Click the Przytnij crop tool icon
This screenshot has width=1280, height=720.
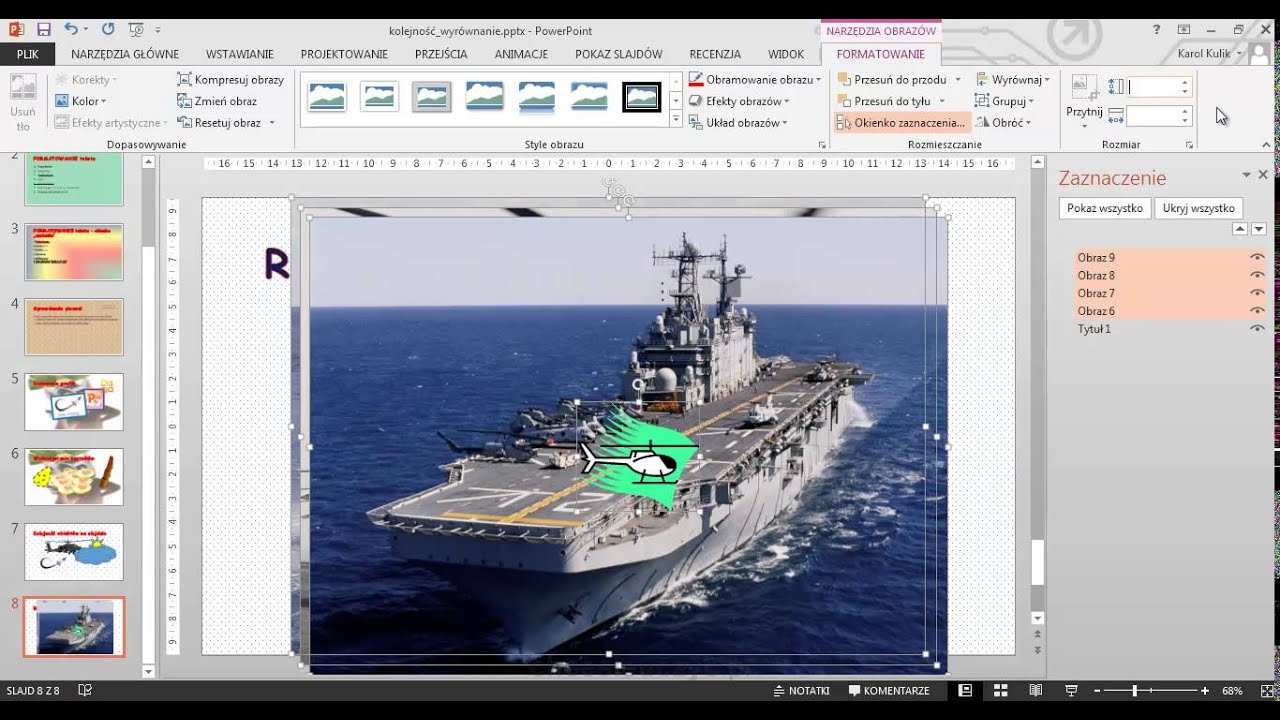click(1084, 87)
